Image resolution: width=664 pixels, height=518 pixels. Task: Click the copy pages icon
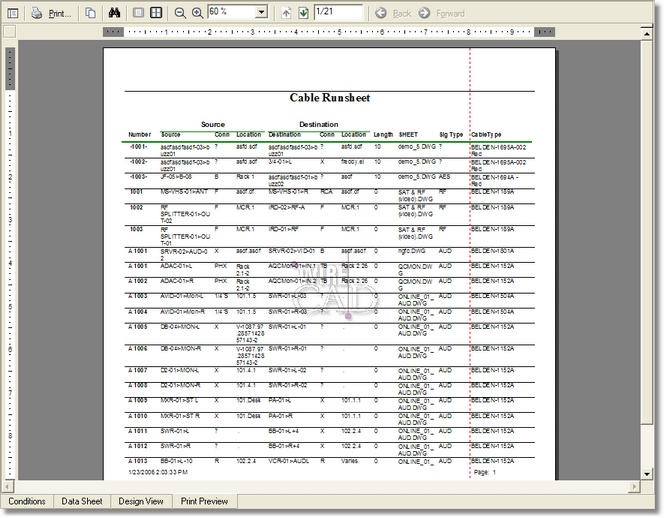[x=90, y=13]
